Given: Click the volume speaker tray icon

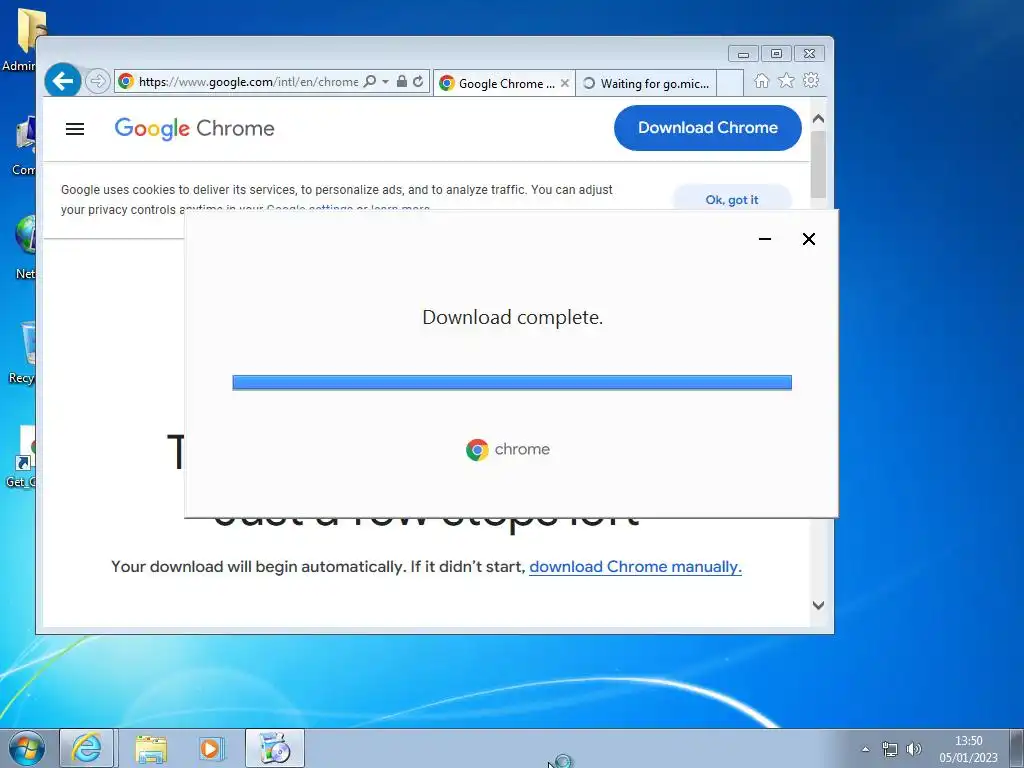Looking at the screenshot, I should click(914, 749).
